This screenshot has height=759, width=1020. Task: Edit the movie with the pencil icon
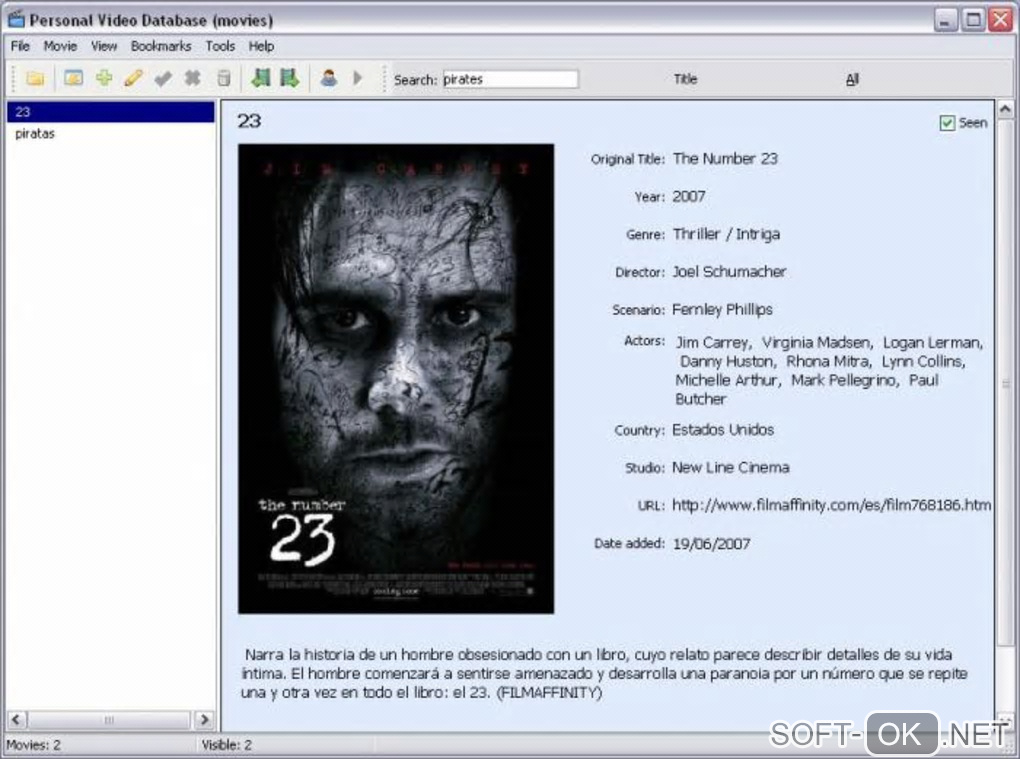(x=133, y=79)
